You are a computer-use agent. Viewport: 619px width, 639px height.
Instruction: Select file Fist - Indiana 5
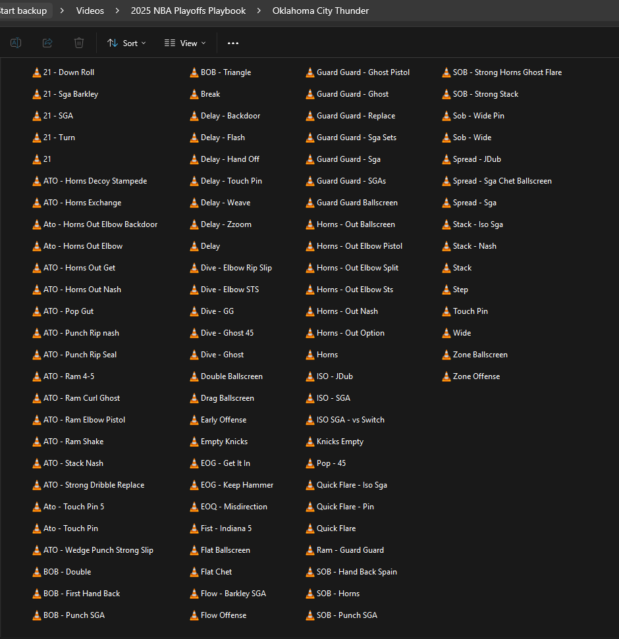[221, 528]
